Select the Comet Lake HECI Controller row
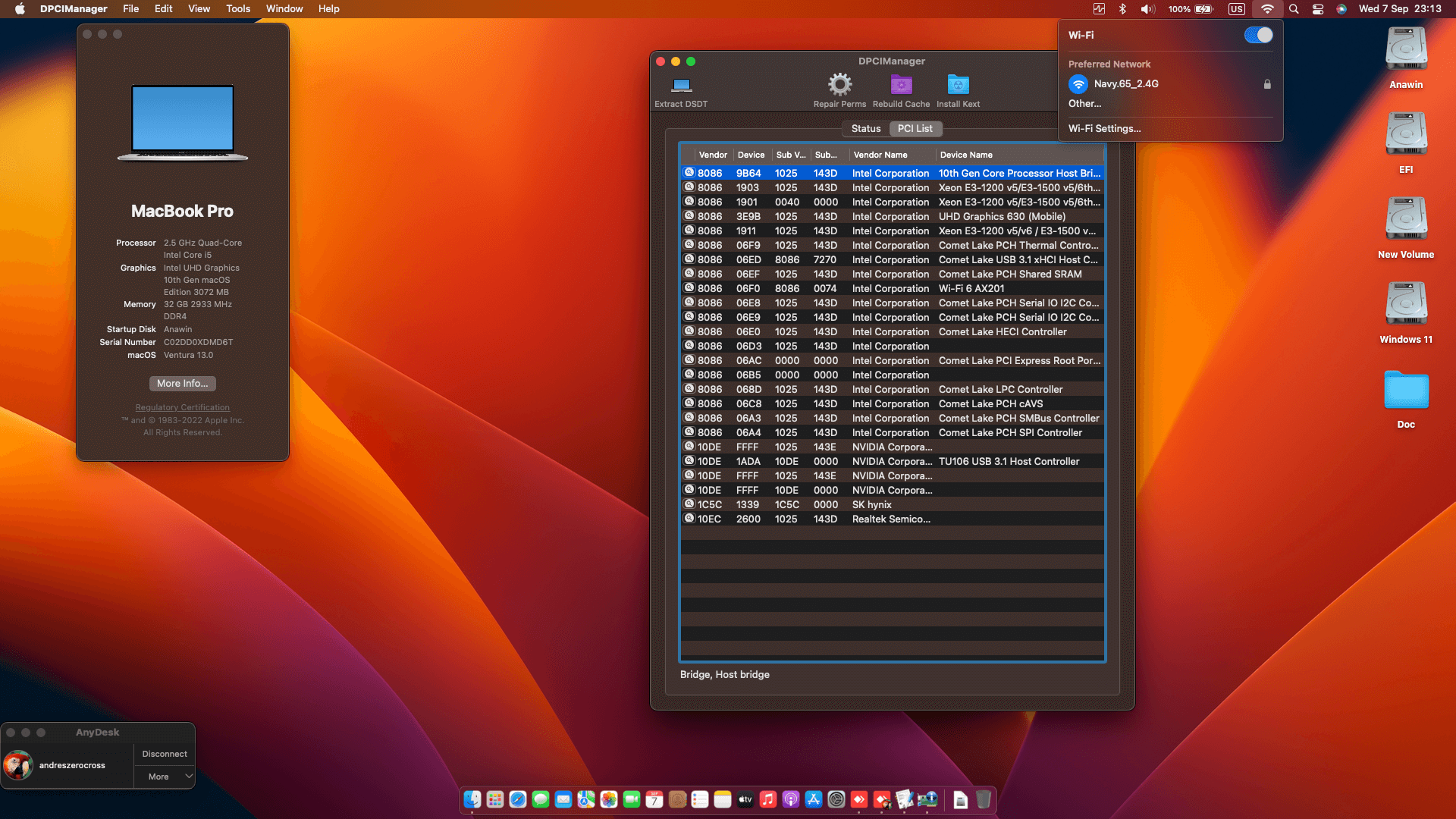1456x819 pixels. (892, 332)
